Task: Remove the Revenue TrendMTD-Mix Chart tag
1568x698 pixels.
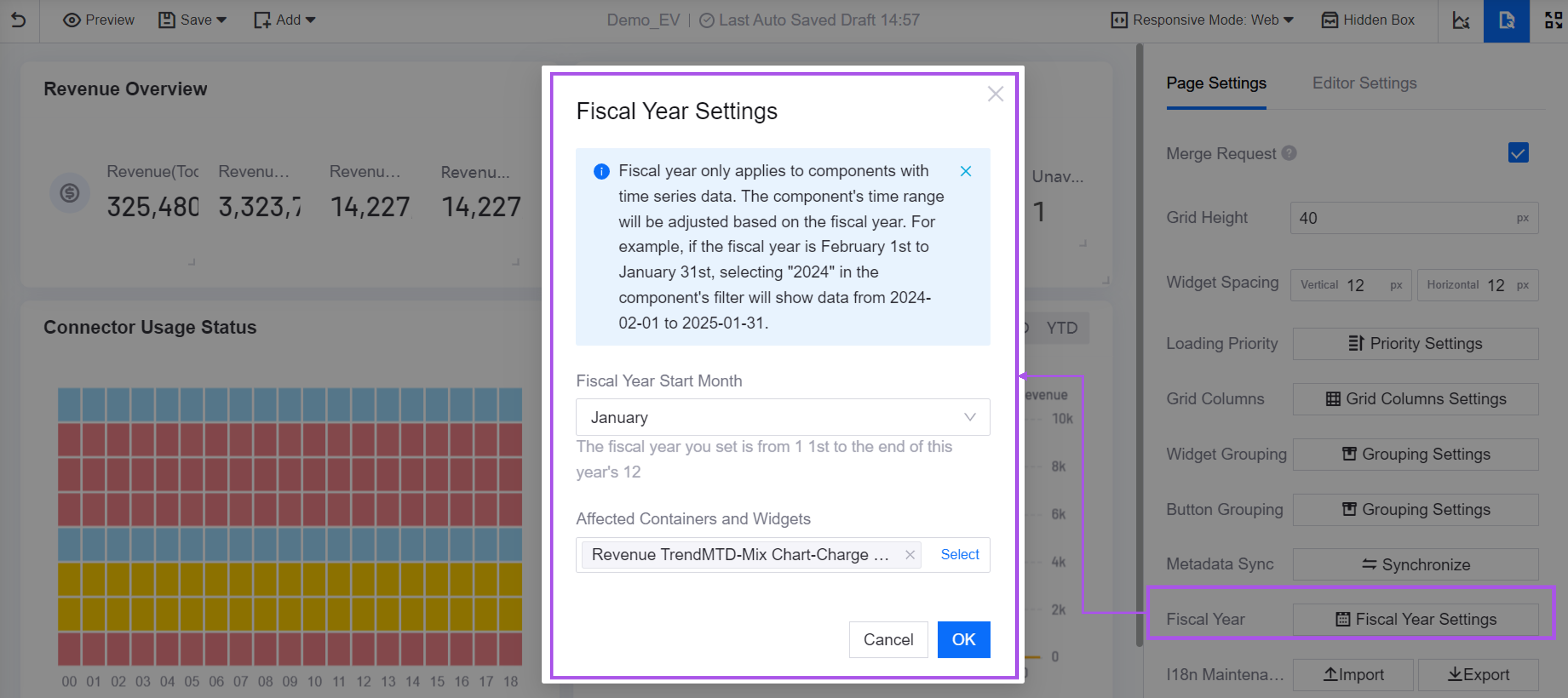Action: pos(909,554)
